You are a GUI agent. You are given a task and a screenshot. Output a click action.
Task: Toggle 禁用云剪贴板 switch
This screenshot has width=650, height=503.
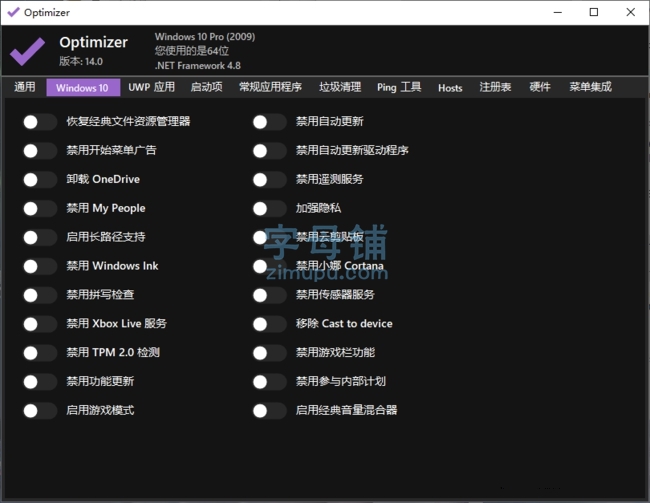(269, 238)
